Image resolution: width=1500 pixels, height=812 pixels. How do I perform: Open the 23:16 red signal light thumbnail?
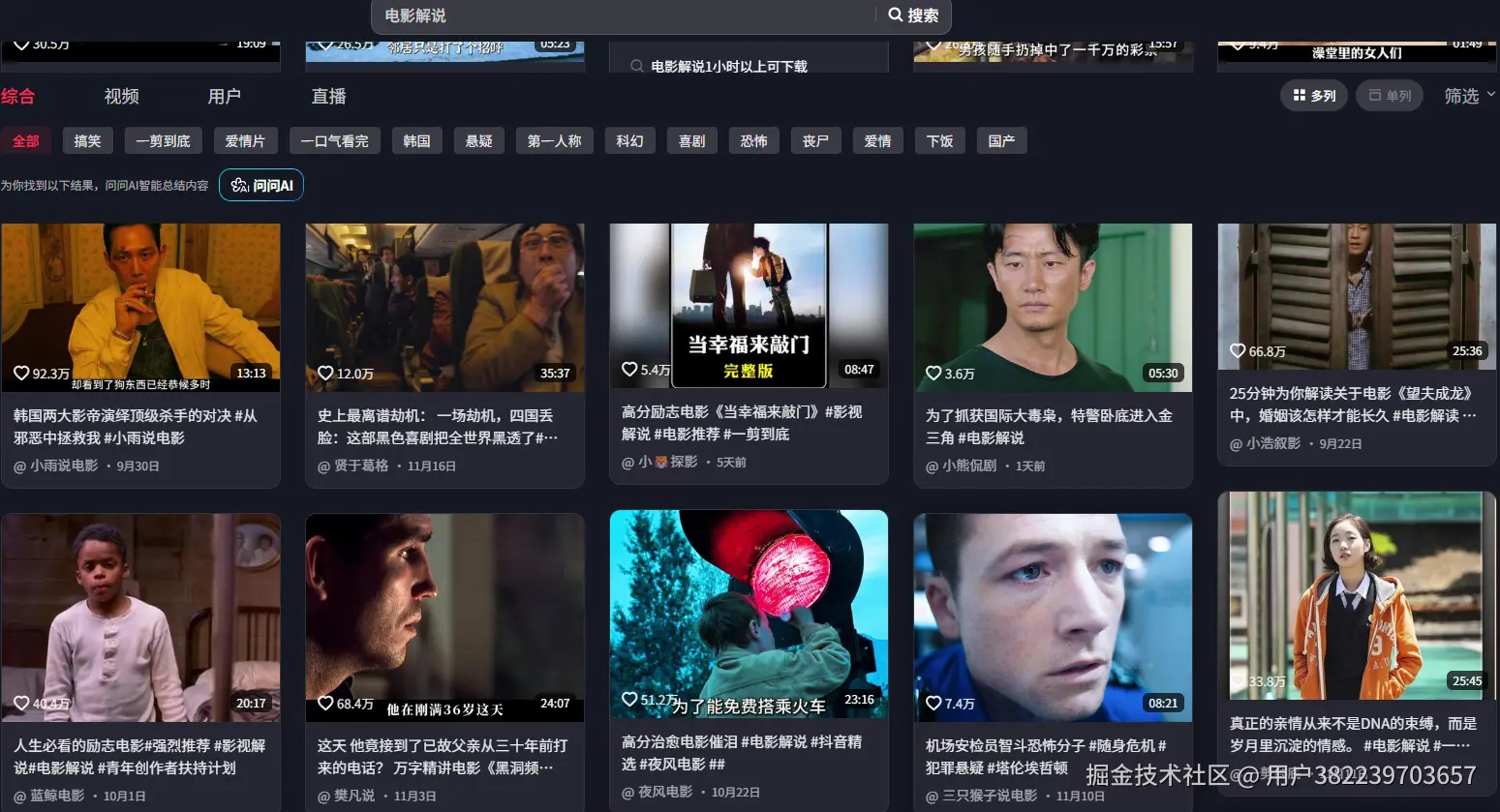click(x=749, y=614)
